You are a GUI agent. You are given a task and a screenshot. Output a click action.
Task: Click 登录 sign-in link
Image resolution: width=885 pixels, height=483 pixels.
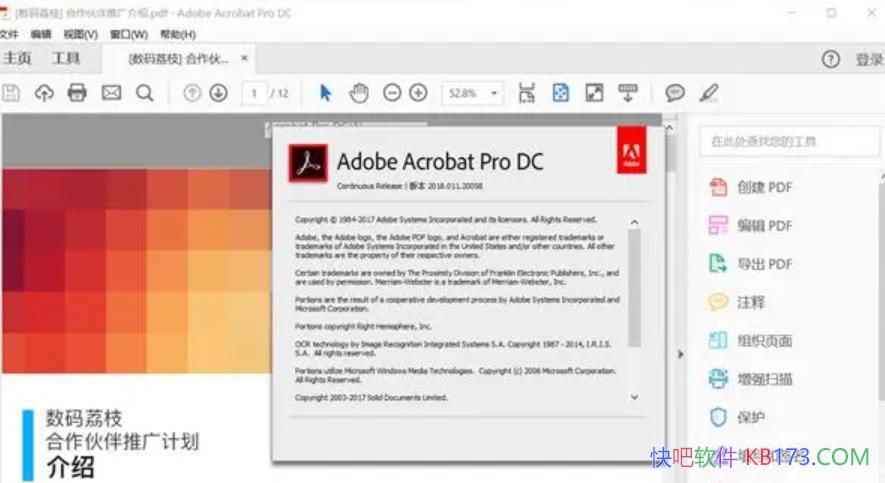point(868,60)
